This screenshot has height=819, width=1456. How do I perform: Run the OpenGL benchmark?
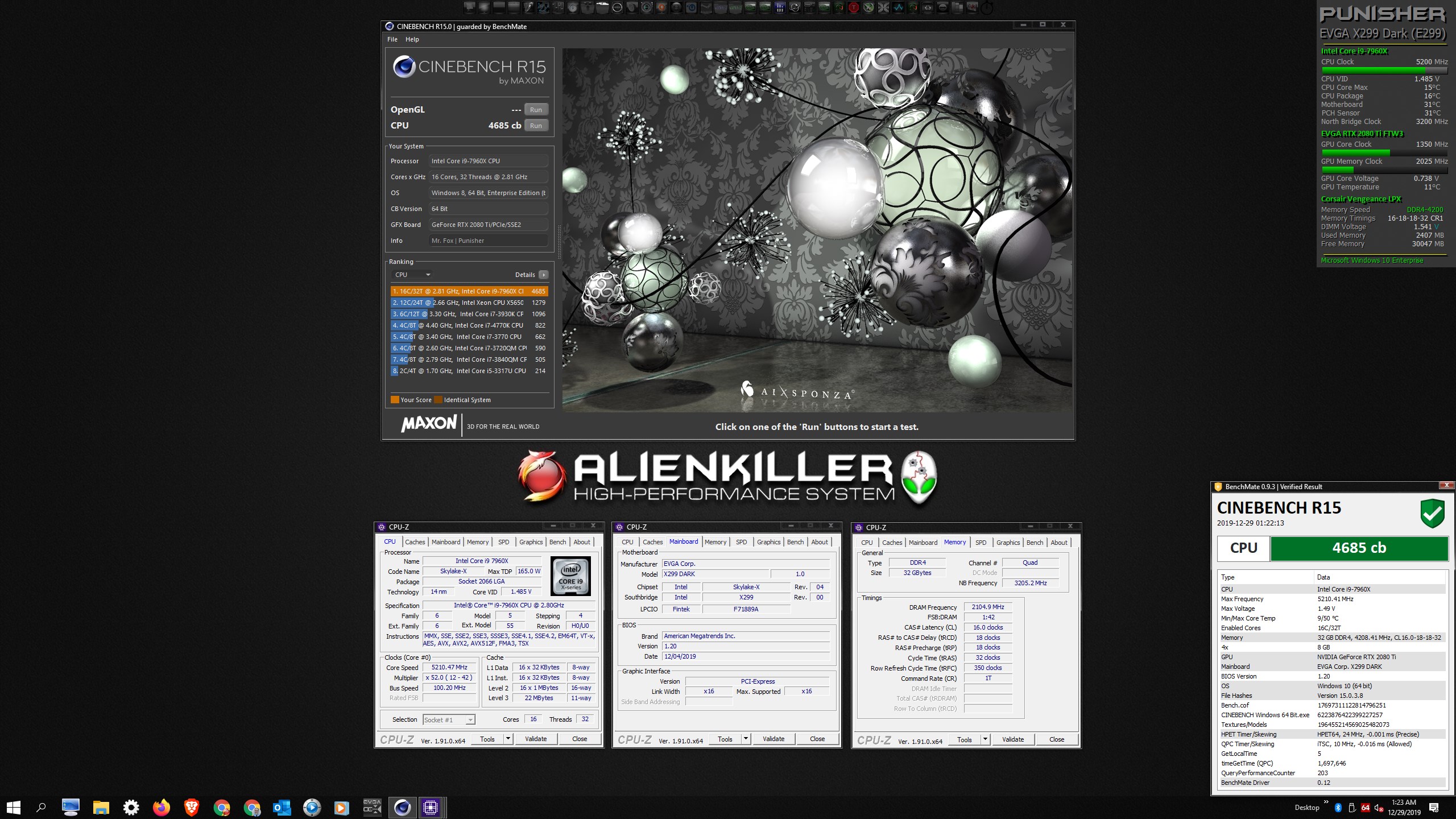point(536,110)
